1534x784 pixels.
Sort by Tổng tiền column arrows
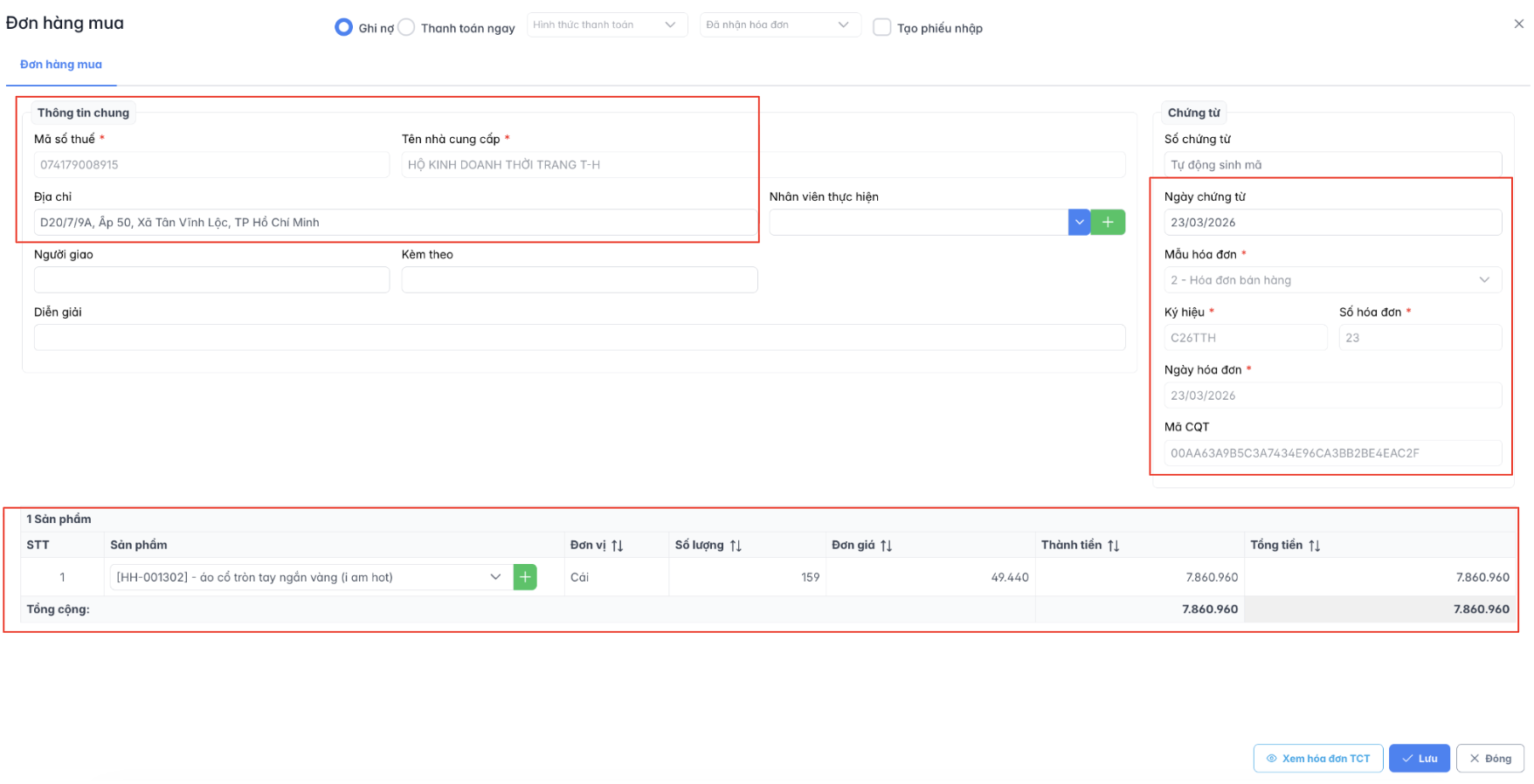coord(1314,546)
